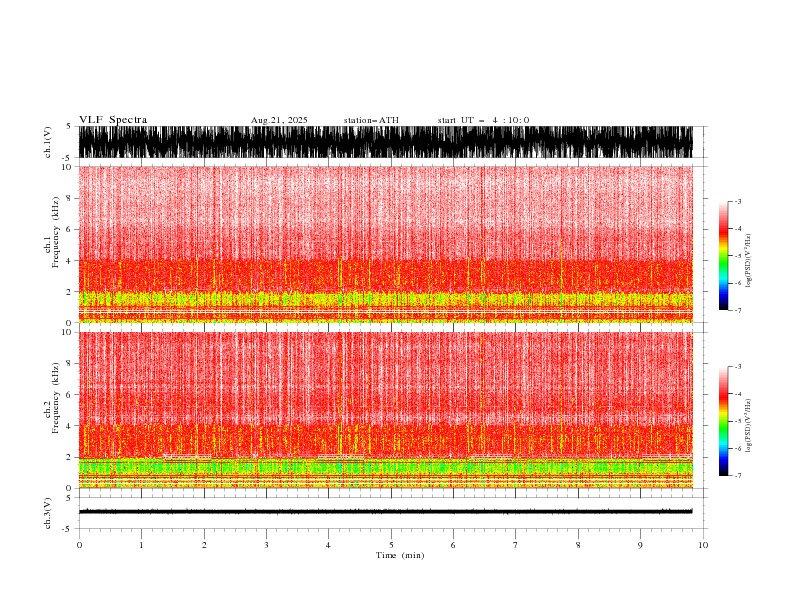Click the "-3" label on ch.1 colorbar
Viewport: 792px width, 612px height.
737,201
